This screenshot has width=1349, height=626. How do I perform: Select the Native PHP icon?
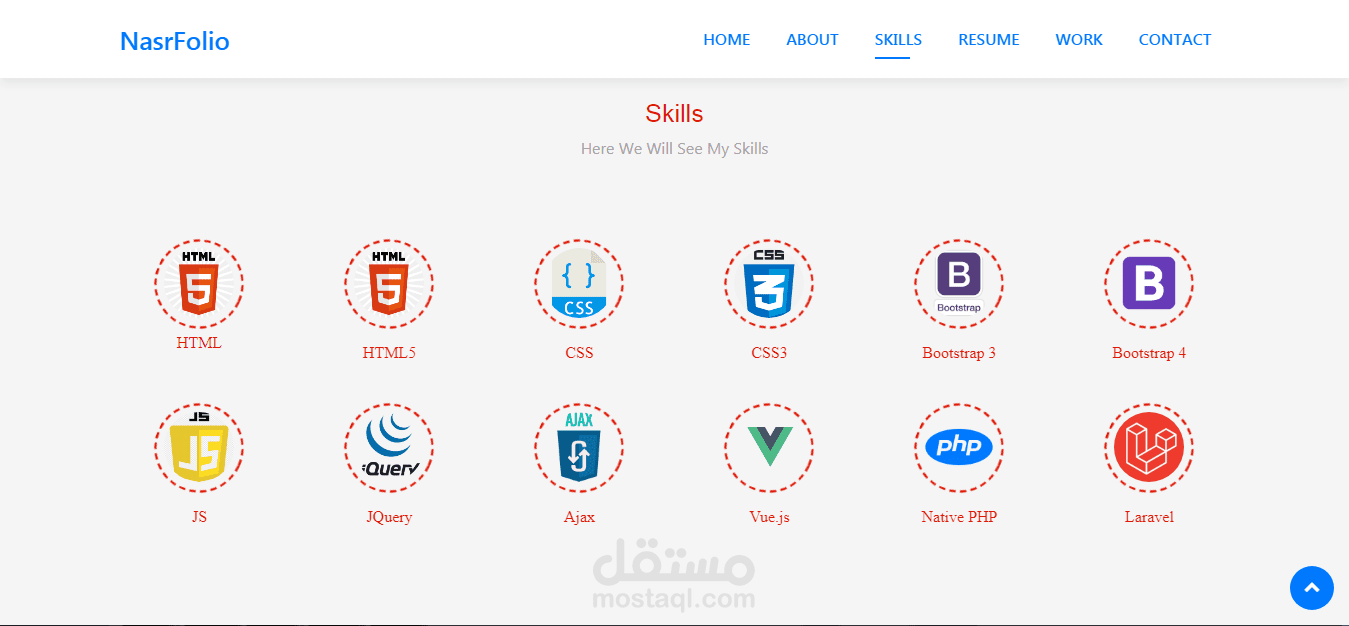(x=958, y=447)
